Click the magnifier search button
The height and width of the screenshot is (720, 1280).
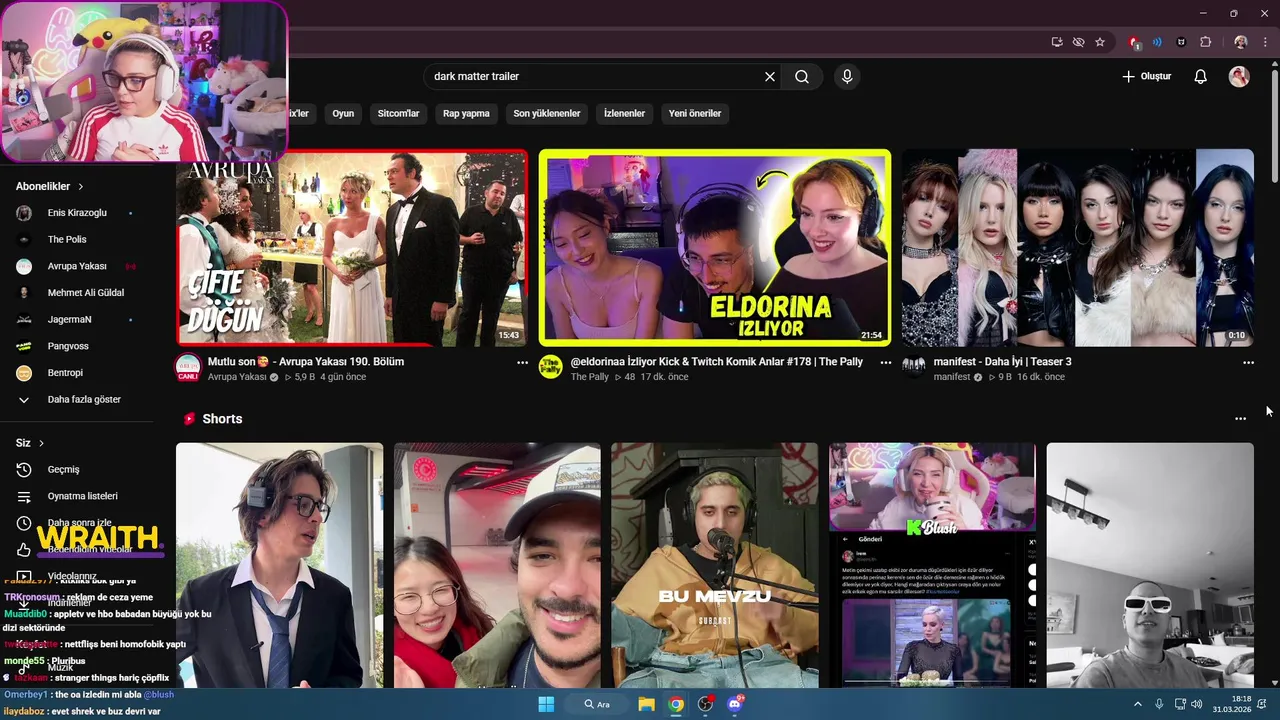click(x=802, y=76)
